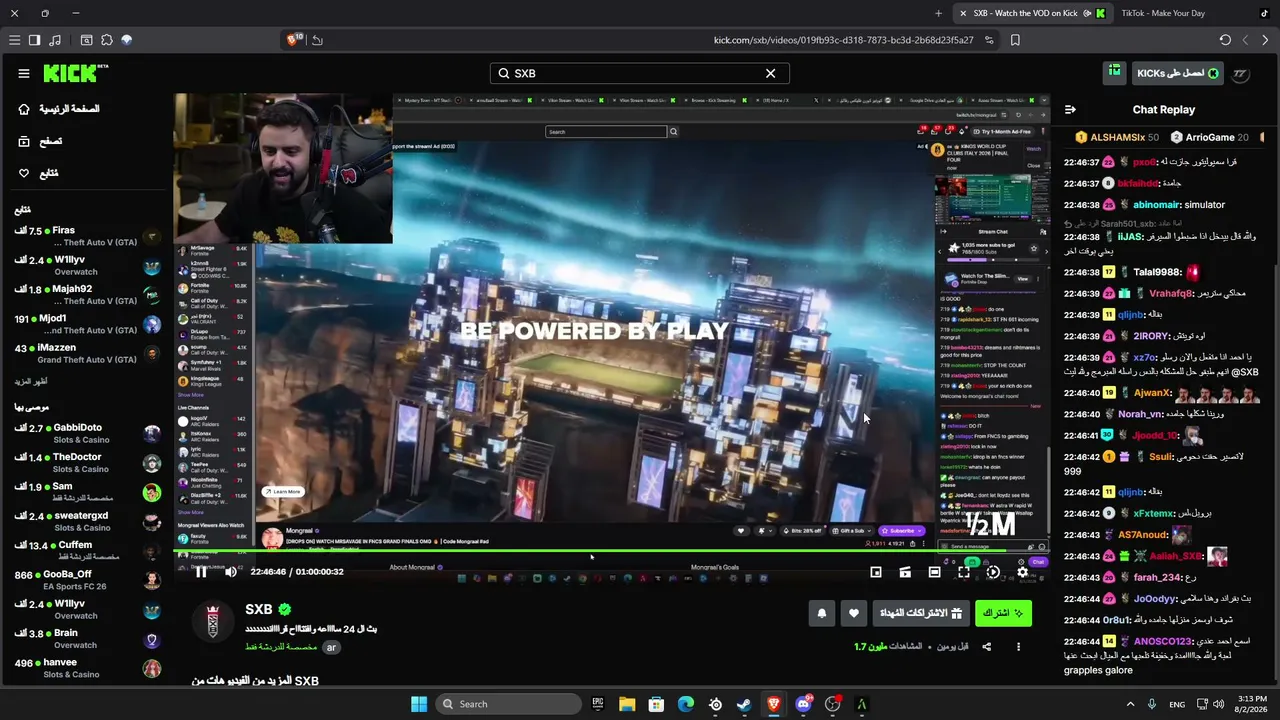
Task: Toggle theater mode in the player
Action: [934, 572]
